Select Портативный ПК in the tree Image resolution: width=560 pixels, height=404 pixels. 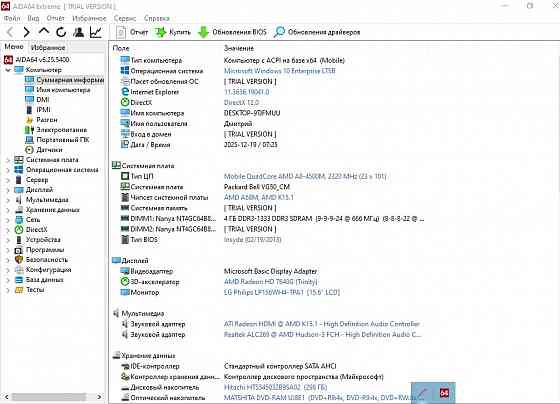pos(57,140)
